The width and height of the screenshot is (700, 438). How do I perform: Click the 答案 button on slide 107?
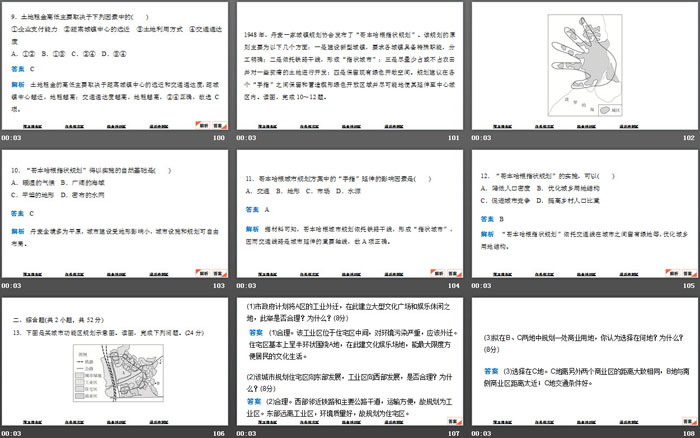(x=454, y=421)
